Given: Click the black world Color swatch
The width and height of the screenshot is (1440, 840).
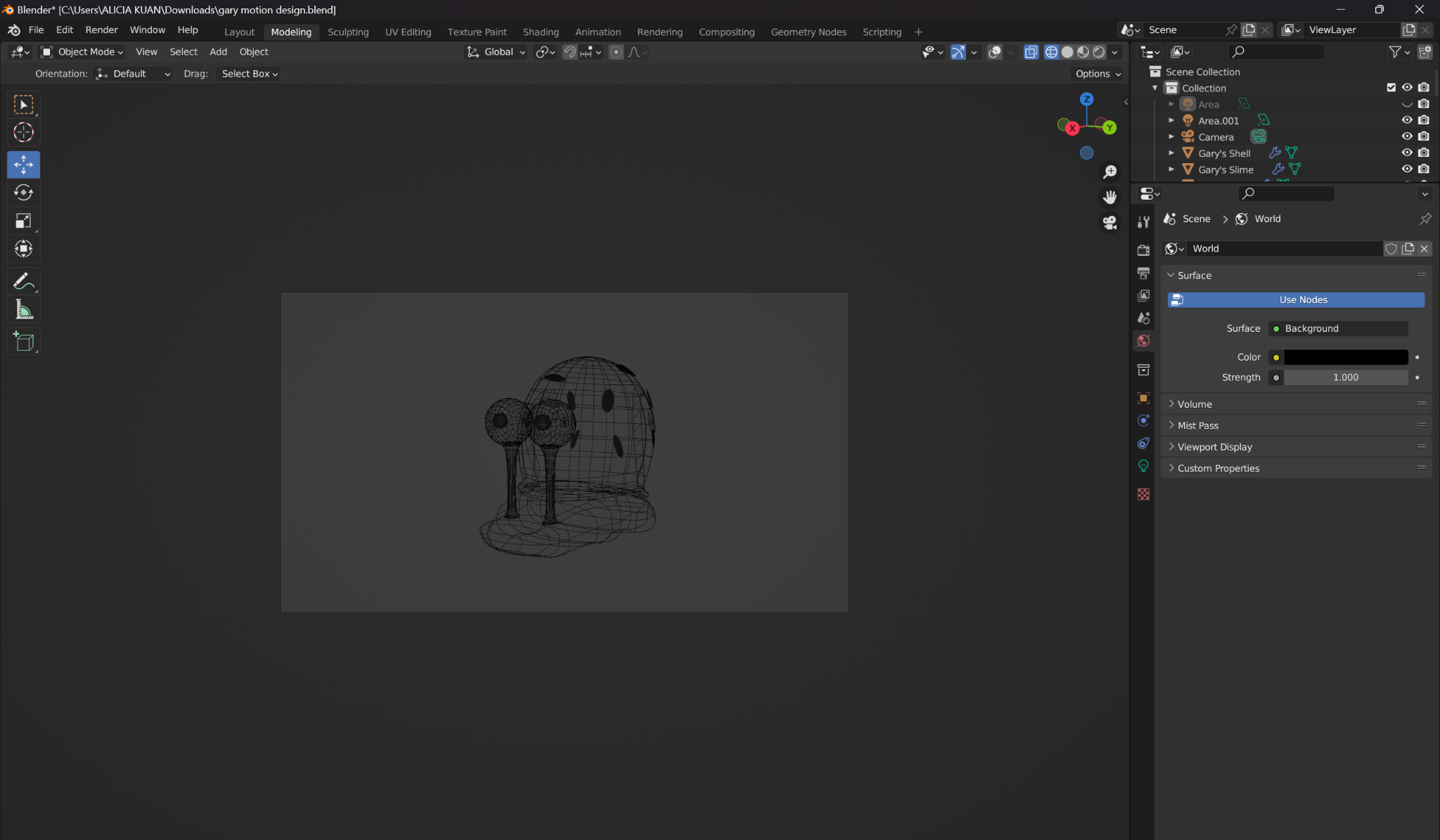Looking at the screenshot, I should [x=1346, y=357].
